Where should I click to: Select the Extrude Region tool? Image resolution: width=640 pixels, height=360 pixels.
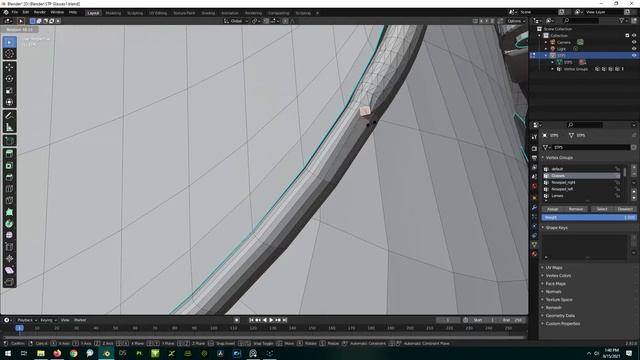point(9,154)
